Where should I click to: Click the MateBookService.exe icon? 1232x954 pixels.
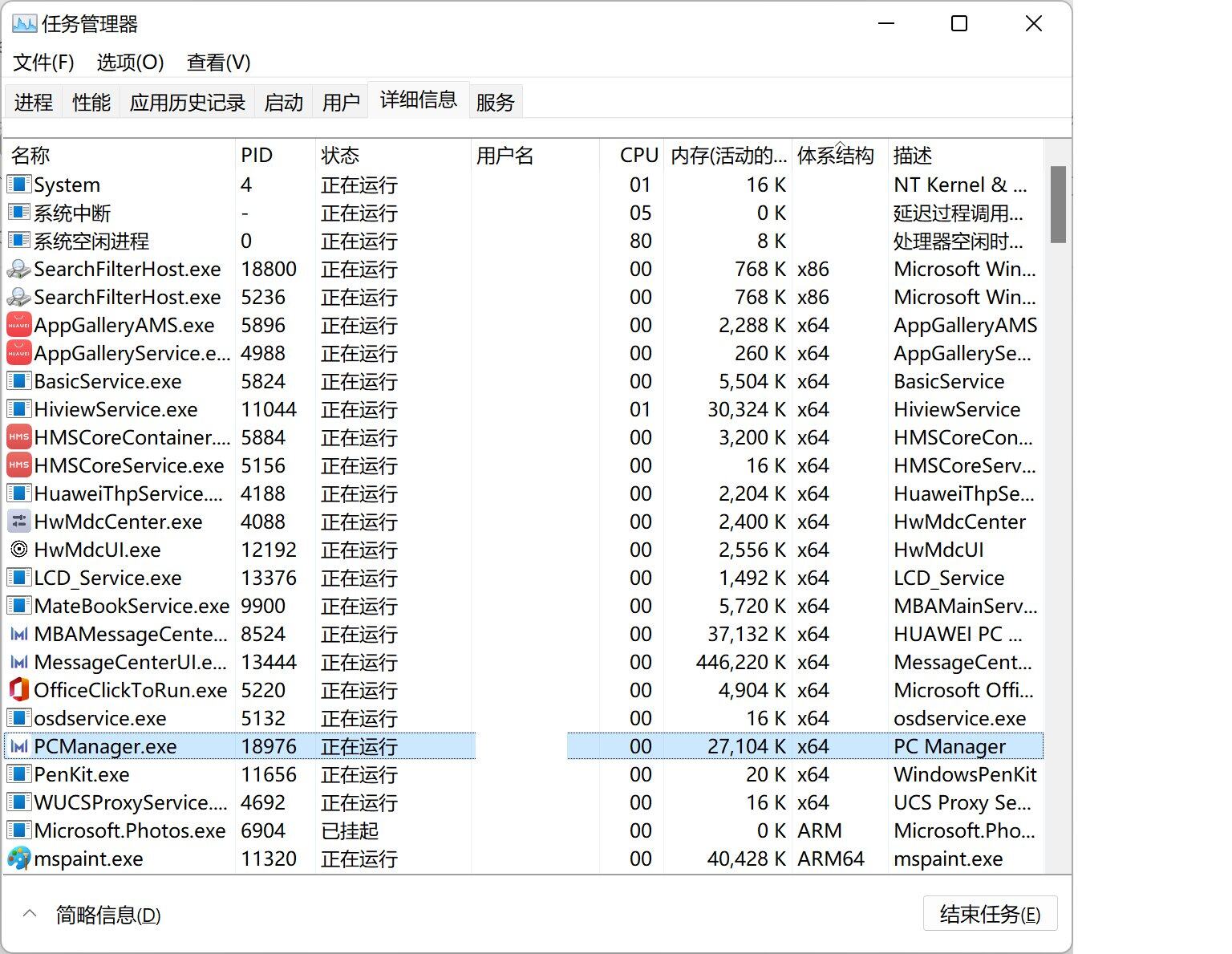tap(19, 606)
